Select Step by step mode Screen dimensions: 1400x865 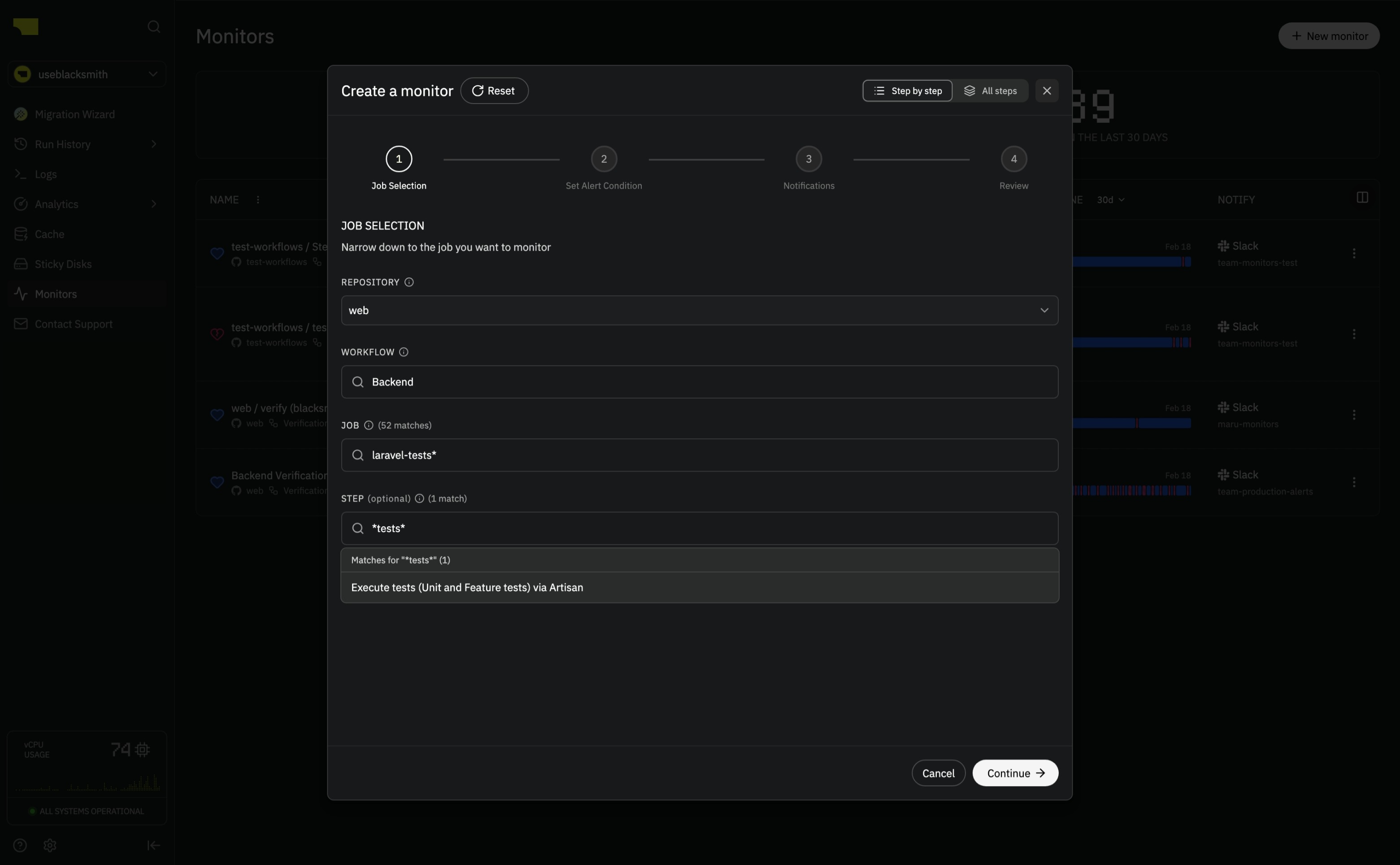(907, 91)
